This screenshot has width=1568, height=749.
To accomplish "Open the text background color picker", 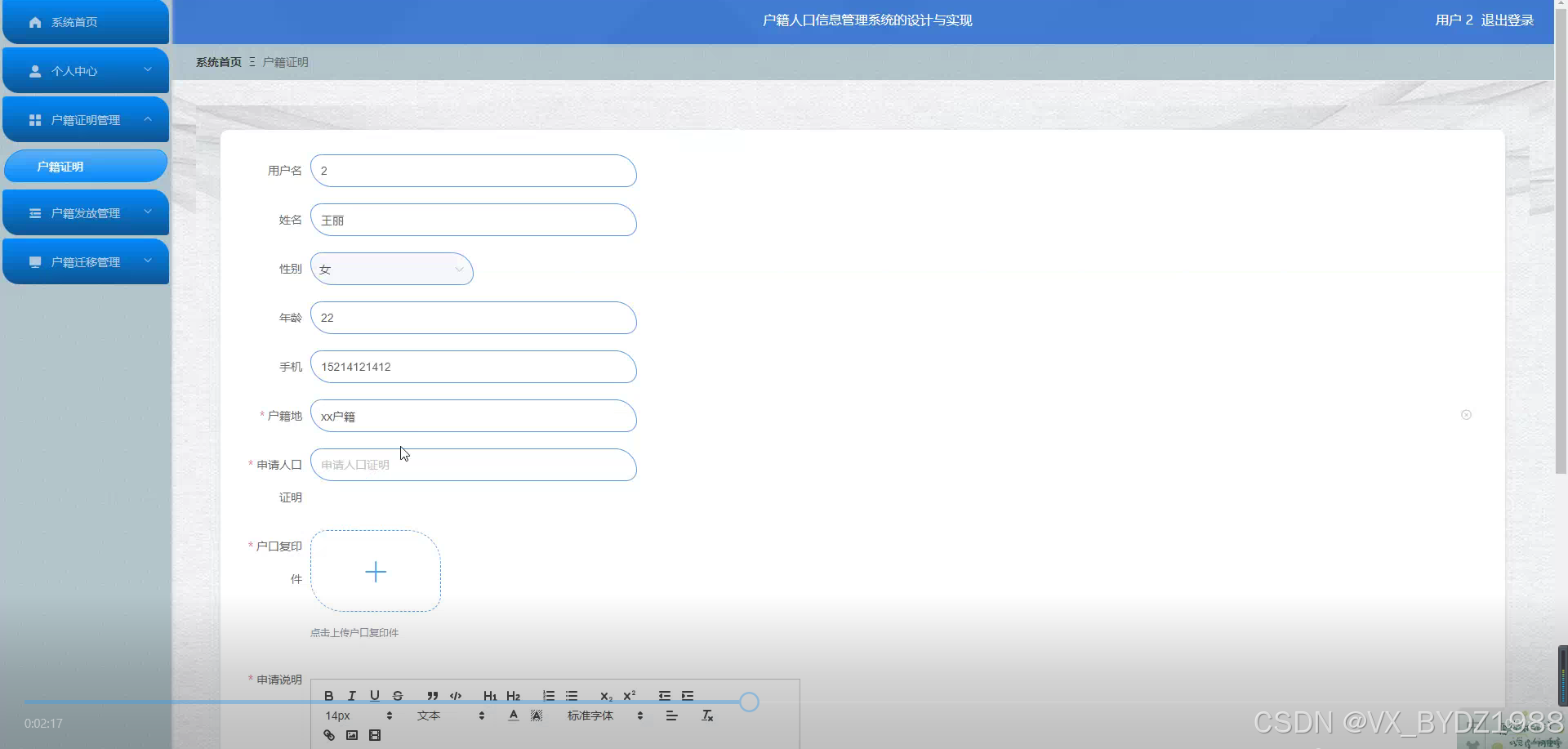I will click(536, 716).
